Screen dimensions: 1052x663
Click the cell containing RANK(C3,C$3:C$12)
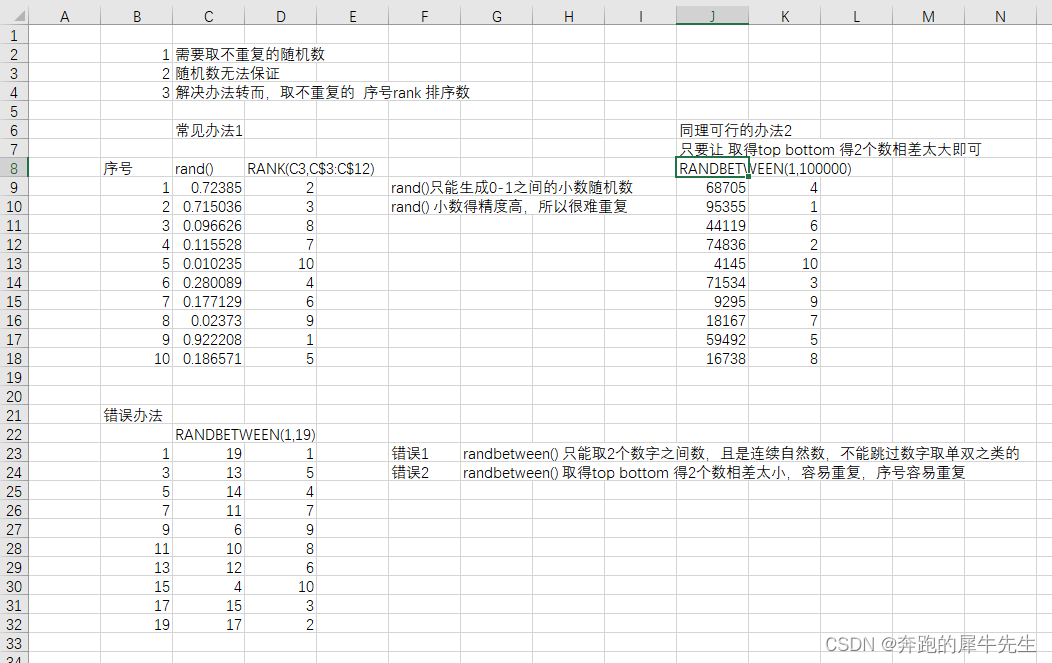coord(280,168)
